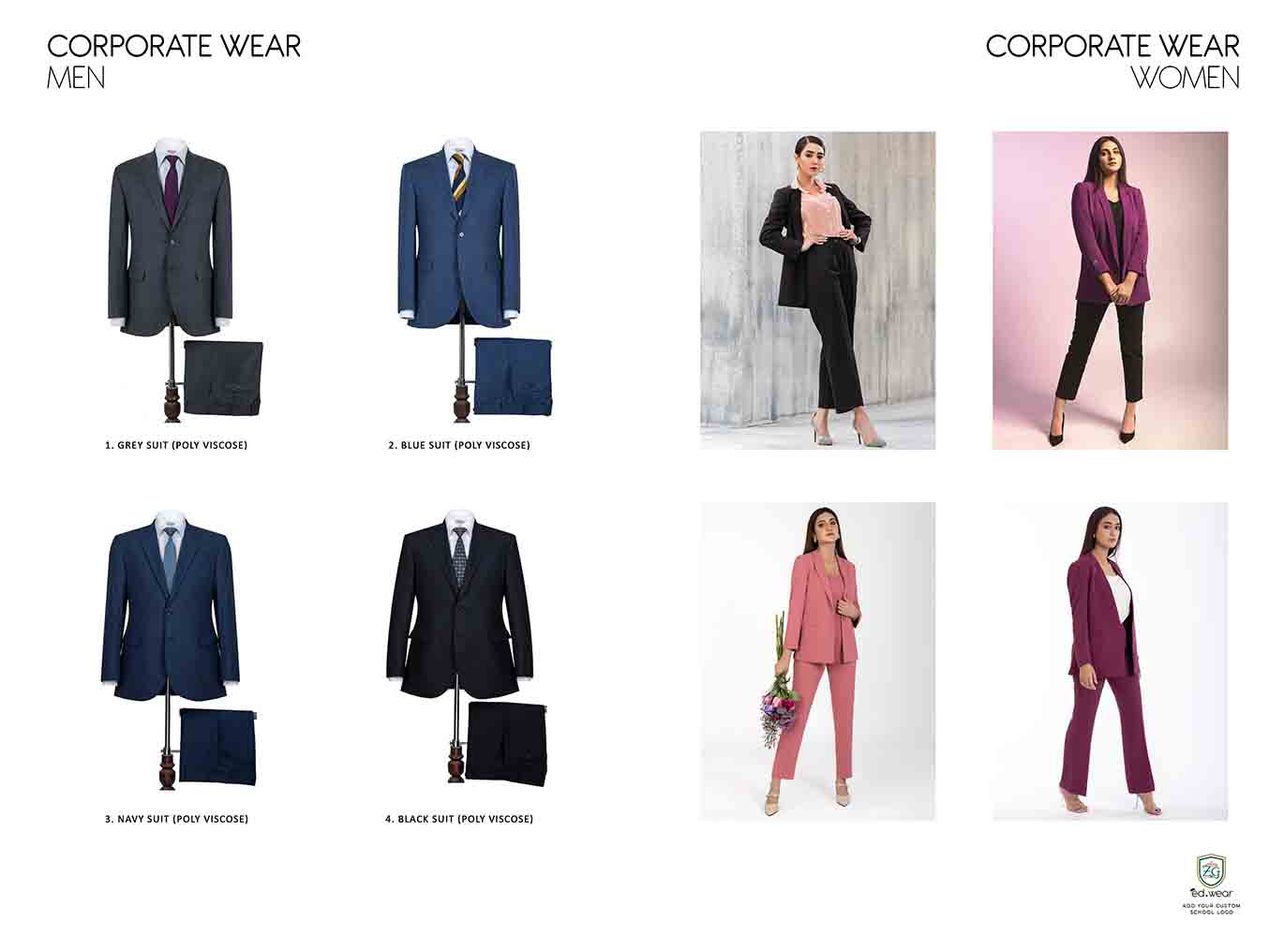Click the 'Corporate Wear Men' heading

(x=173, y=61)
